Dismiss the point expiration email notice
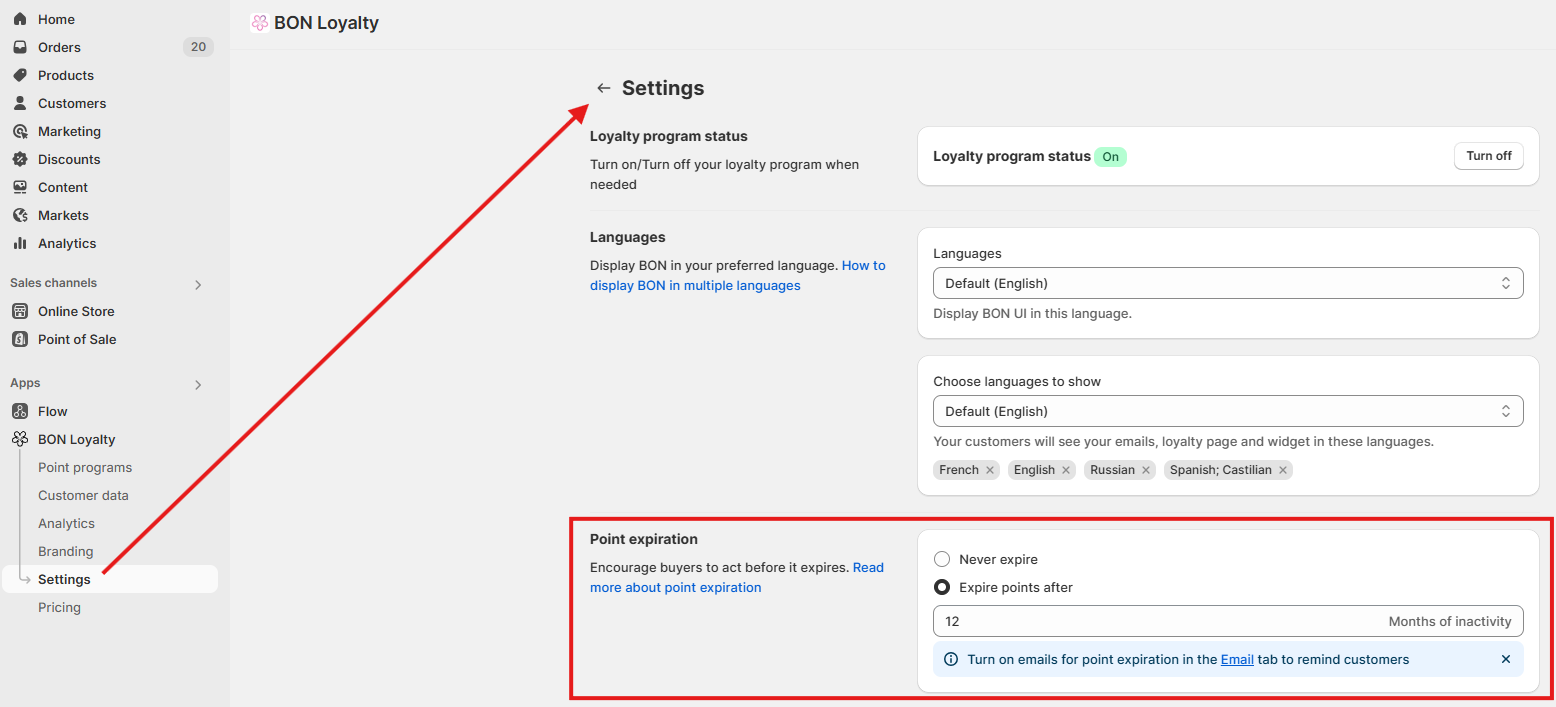Viewport: 1556px width, 707px height. pyautogui.click(x=1506, y=659)
